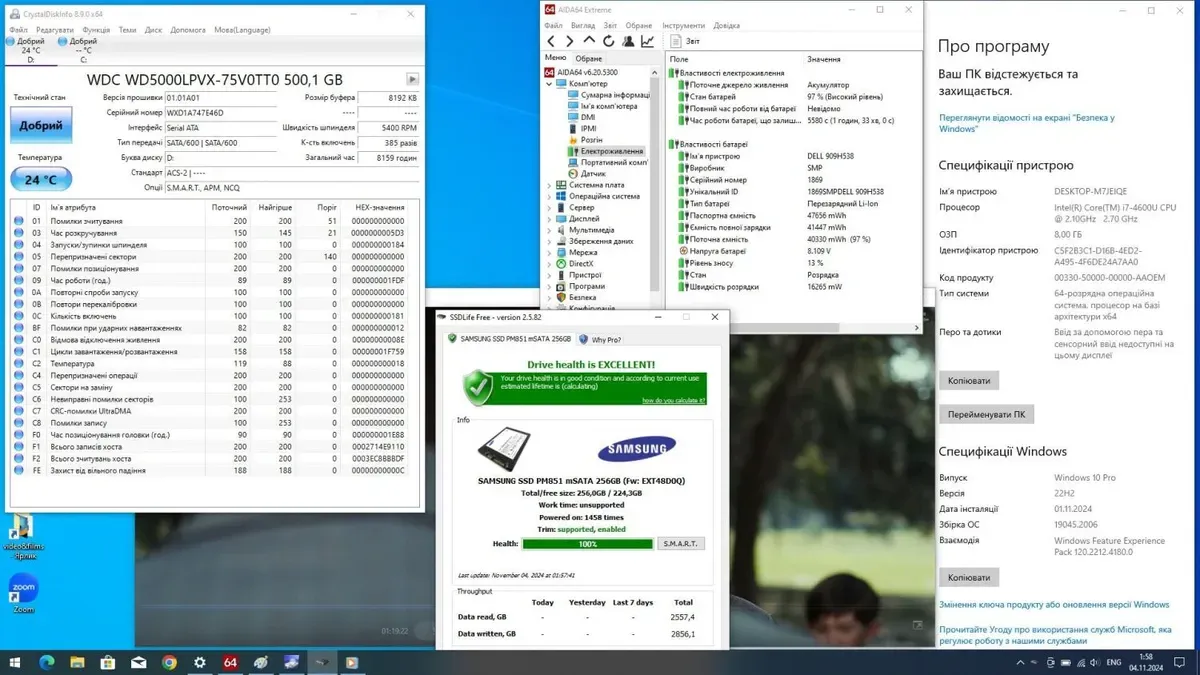Viewport: 1200px width, 675px height.
Task: Click the AIDA64 back navigation arrow
Action: (551, 41)
